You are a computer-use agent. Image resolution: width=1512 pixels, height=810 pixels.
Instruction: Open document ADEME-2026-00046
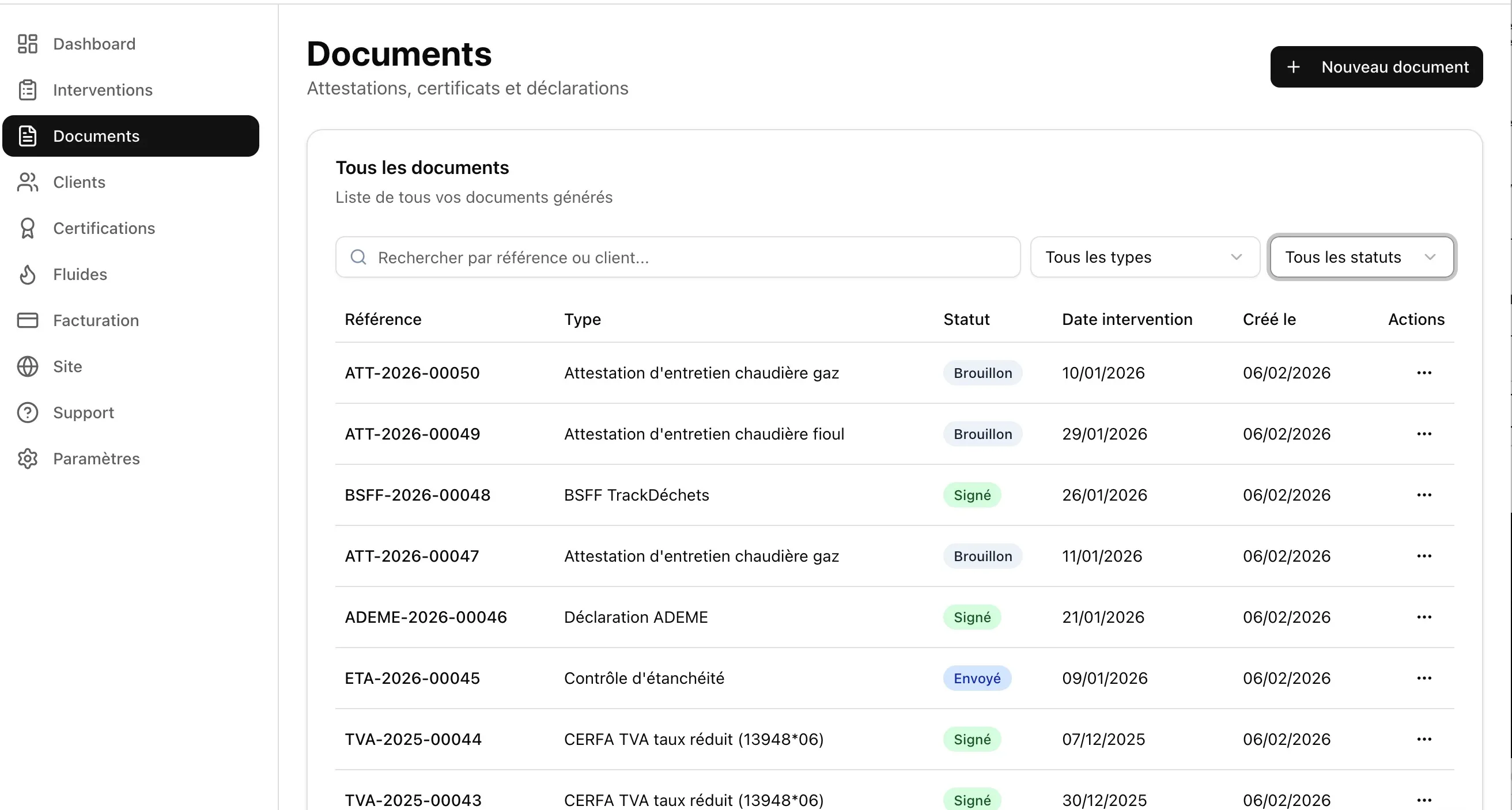click(x=426, y=617)
